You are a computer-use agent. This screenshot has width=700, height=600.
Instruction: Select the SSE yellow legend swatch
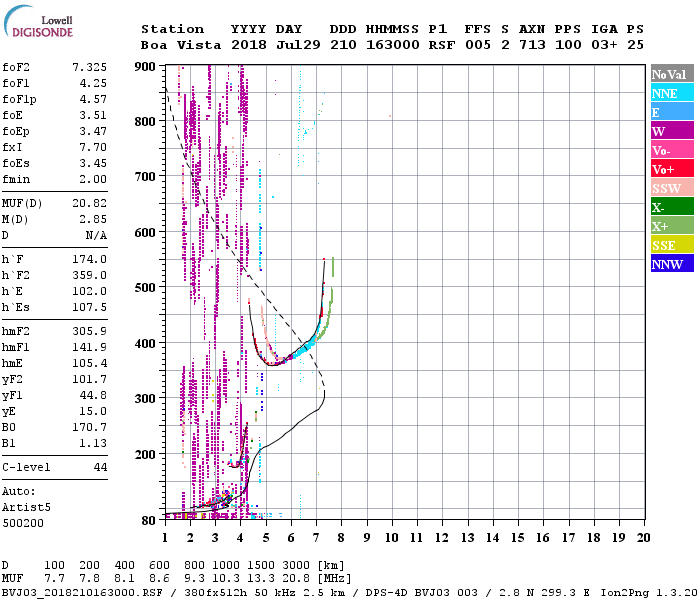(x=672, y=245)
